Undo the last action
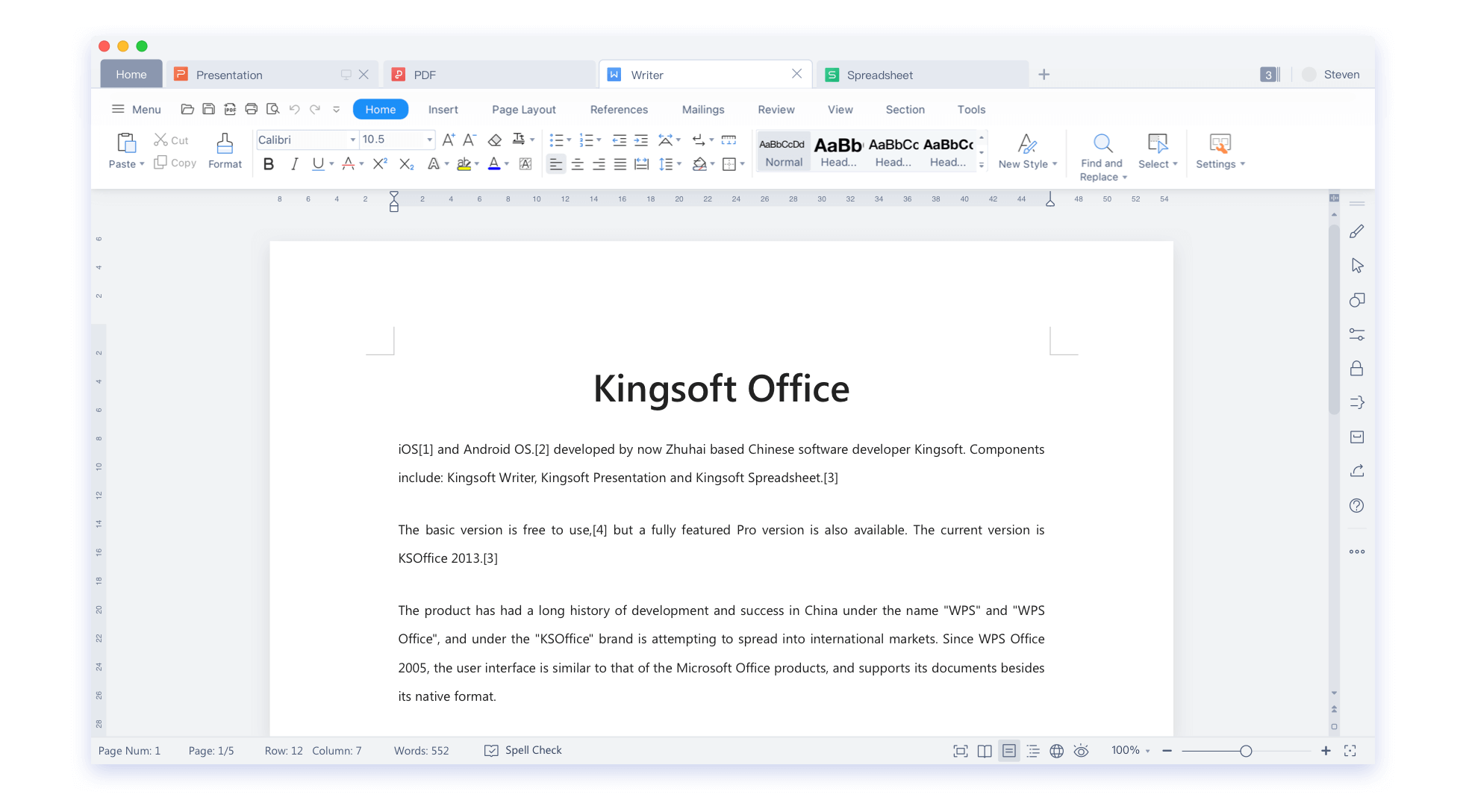1466x812 pixels. coord(293,109)
